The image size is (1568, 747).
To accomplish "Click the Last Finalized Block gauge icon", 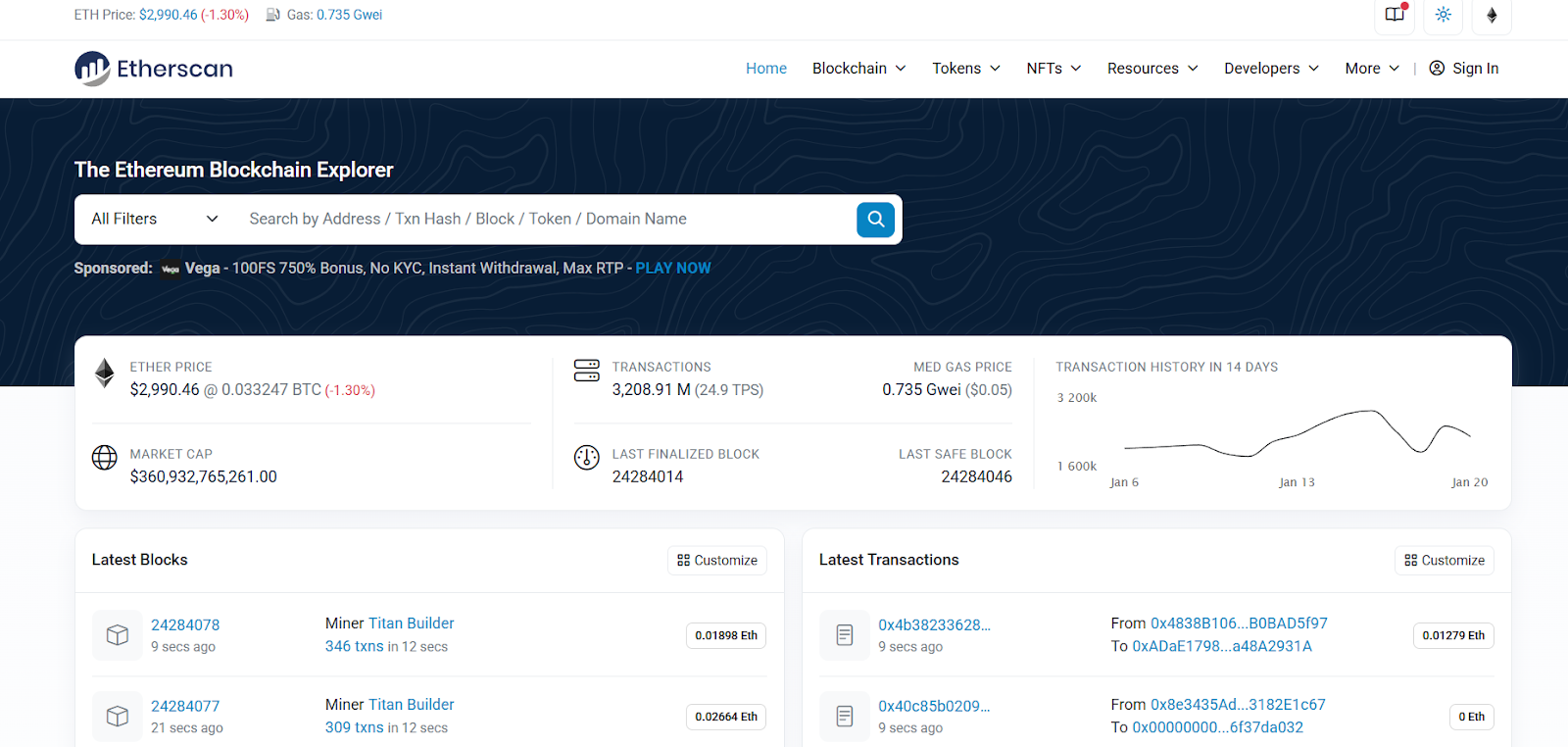I will tap(587, 458).
